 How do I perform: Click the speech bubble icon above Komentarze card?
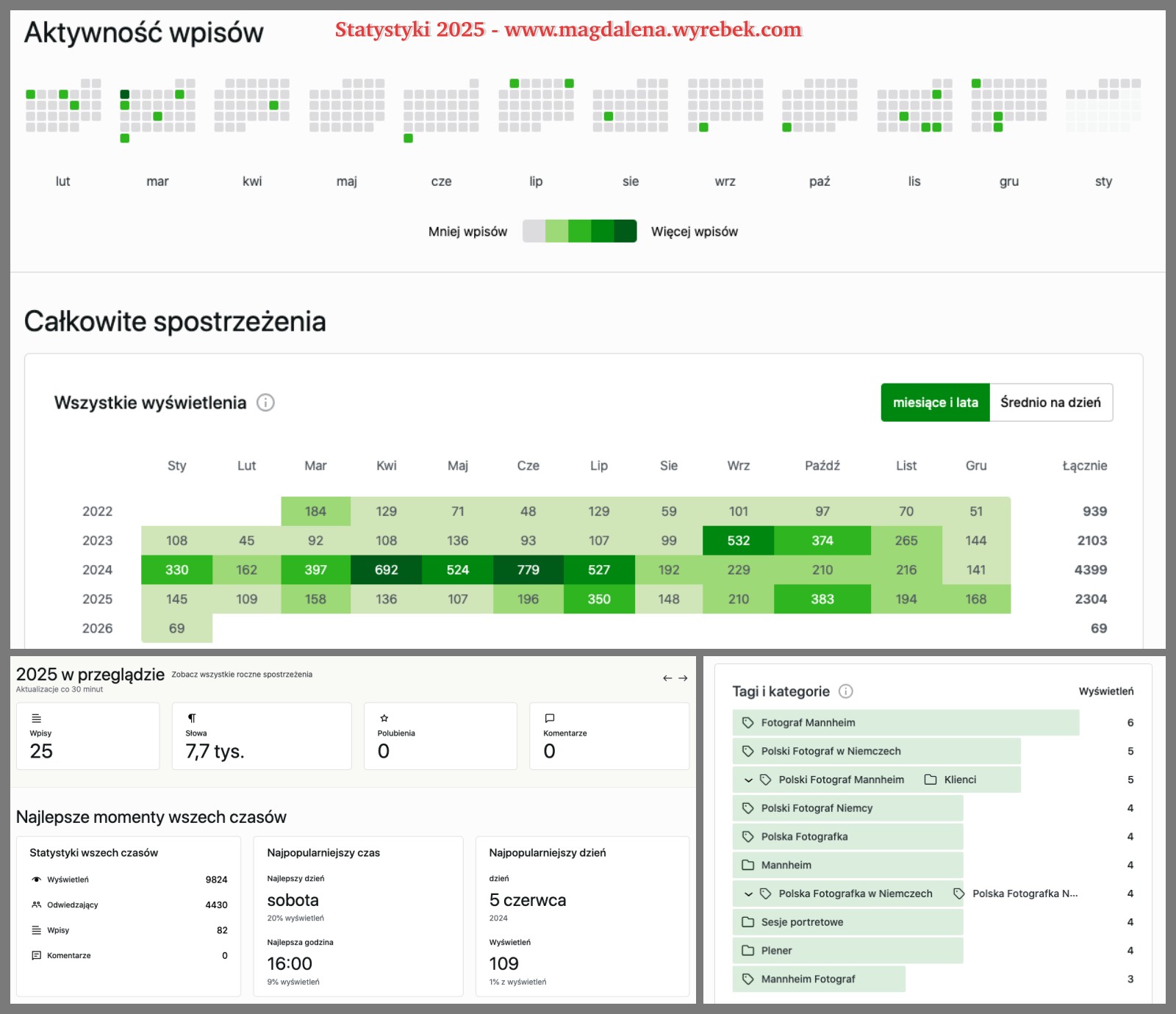coord(550,718)
